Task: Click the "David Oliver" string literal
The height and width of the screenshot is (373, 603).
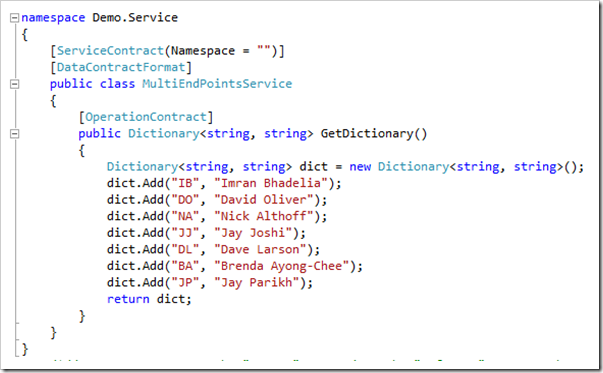Action: tap(264, 200)
